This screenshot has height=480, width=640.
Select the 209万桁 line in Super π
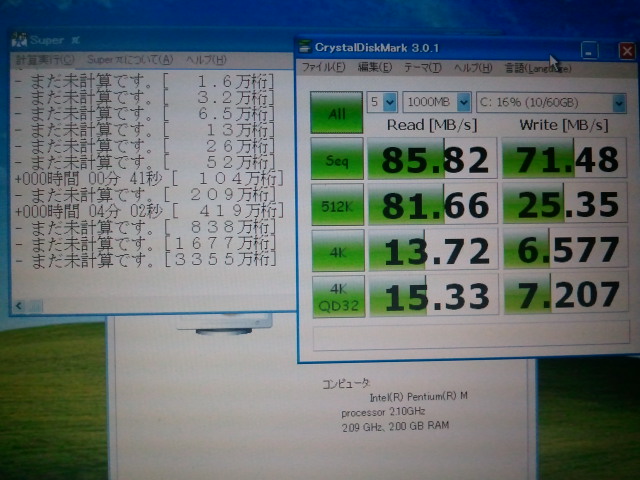pyautogui.click(x=145, y=195)
